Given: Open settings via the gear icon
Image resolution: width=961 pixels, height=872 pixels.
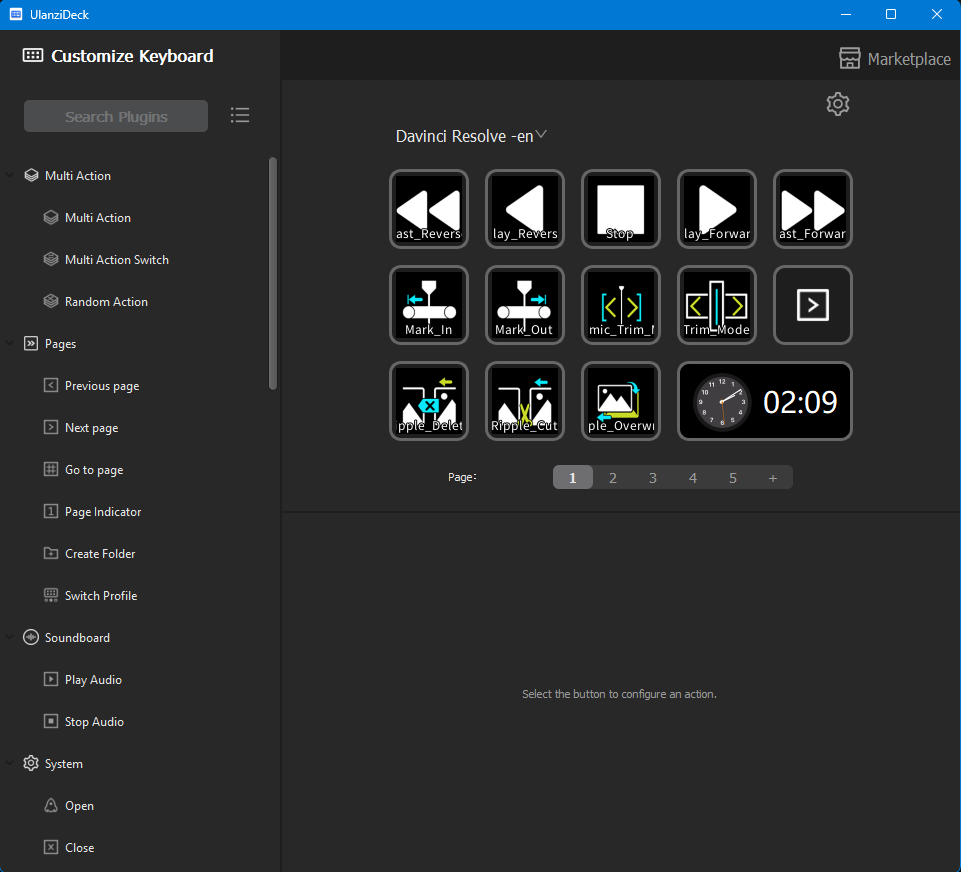Looking at the screenshot, I should (x=838, y=104).
